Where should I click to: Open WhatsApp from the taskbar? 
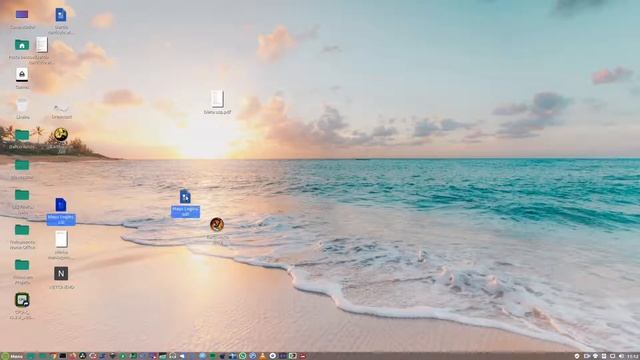pyautogui.click(x=242, y=356)
